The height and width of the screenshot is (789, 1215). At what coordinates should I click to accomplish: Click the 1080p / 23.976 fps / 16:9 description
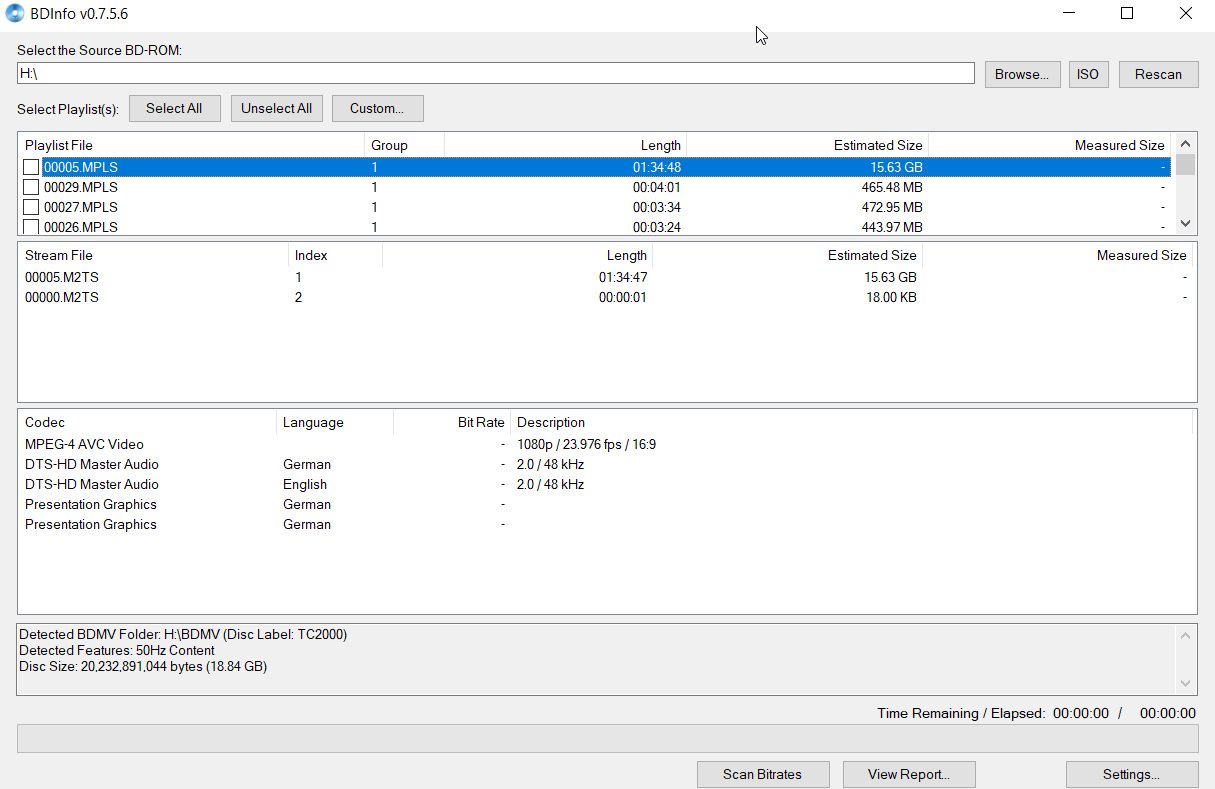click(586, 444)
